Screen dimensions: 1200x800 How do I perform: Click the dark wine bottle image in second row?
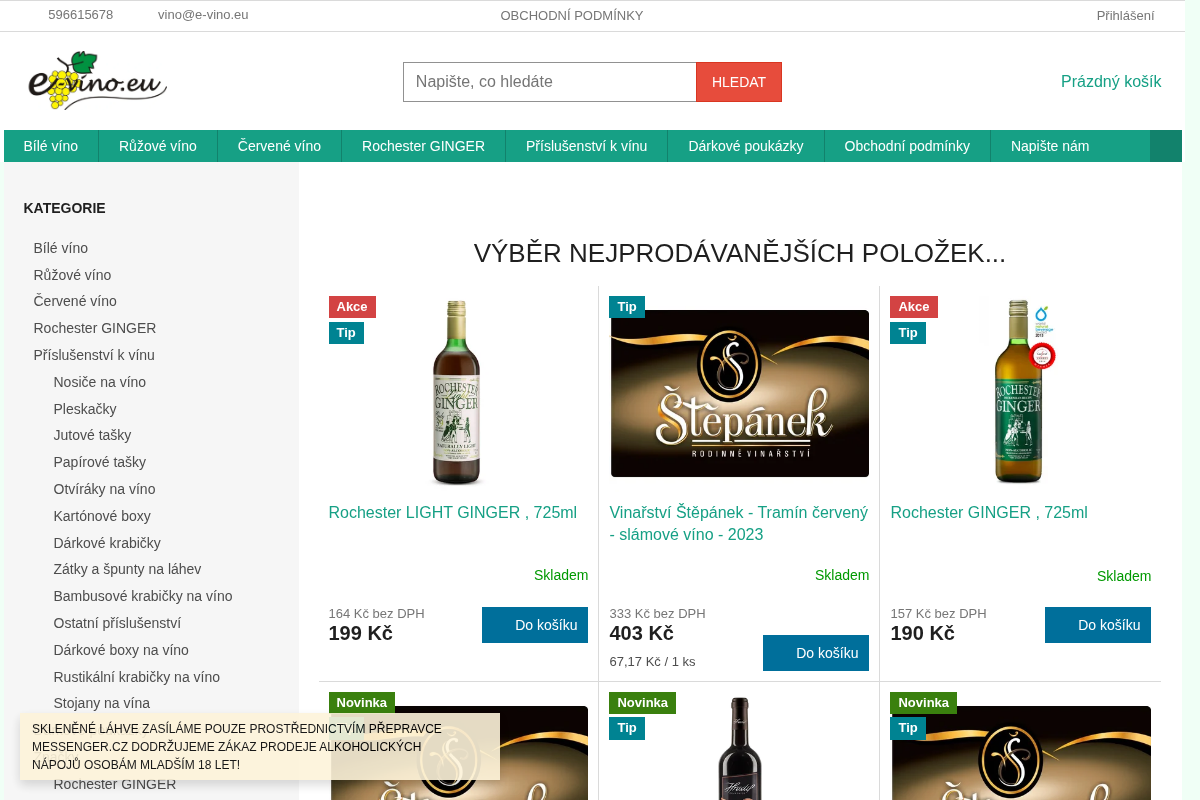739,748
